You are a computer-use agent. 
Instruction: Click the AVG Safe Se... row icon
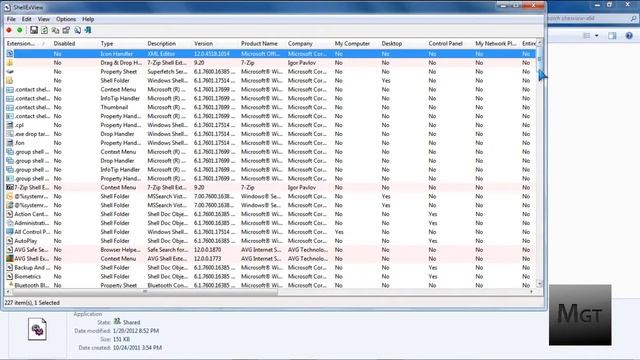pos(10,250)
